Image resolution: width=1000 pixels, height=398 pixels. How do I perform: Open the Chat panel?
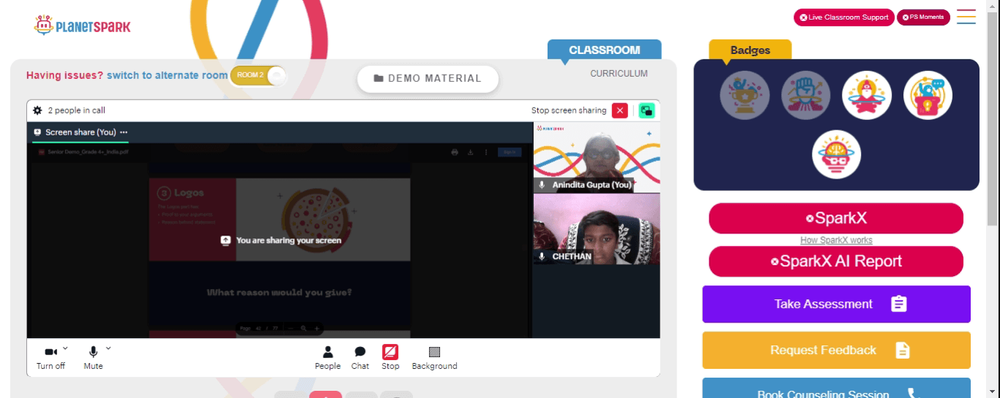click(360, 358)
